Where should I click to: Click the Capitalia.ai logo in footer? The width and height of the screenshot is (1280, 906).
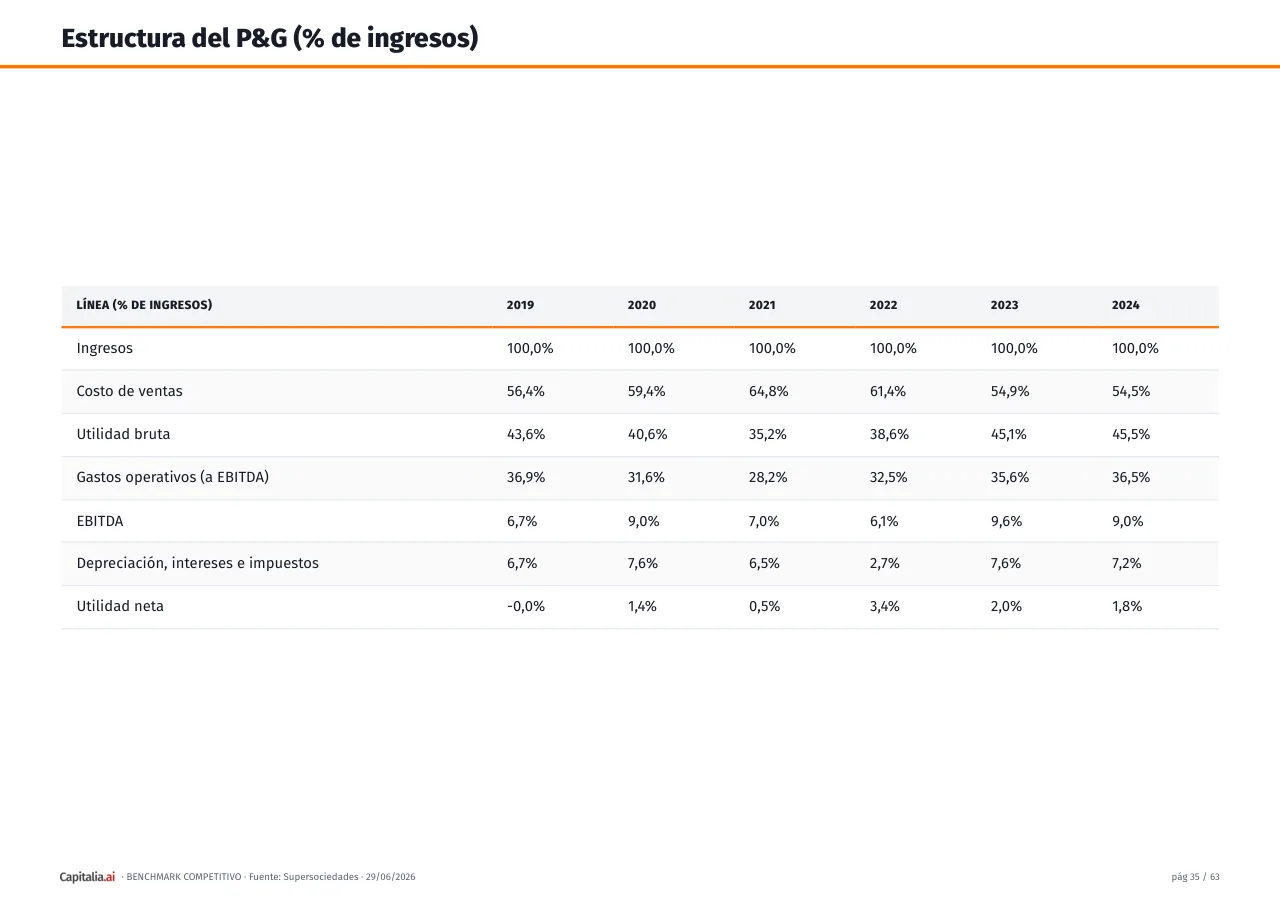87,877
